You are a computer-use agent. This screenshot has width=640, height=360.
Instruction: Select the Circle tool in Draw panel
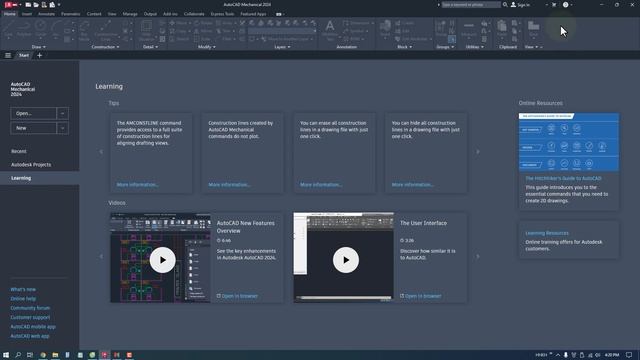click(40, 29)
